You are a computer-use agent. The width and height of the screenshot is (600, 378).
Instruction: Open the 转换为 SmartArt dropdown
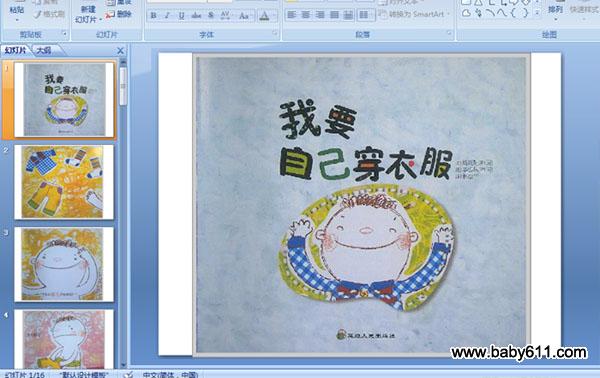tap(415, 15)
